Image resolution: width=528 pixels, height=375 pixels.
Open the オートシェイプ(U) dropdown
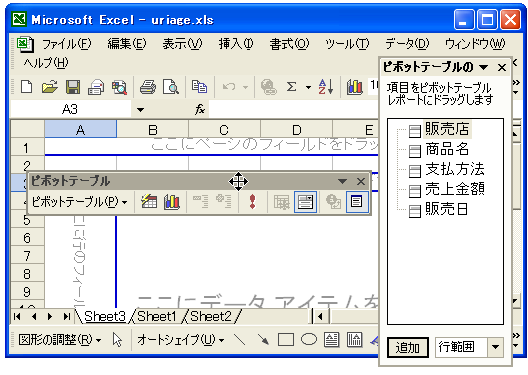180,340
